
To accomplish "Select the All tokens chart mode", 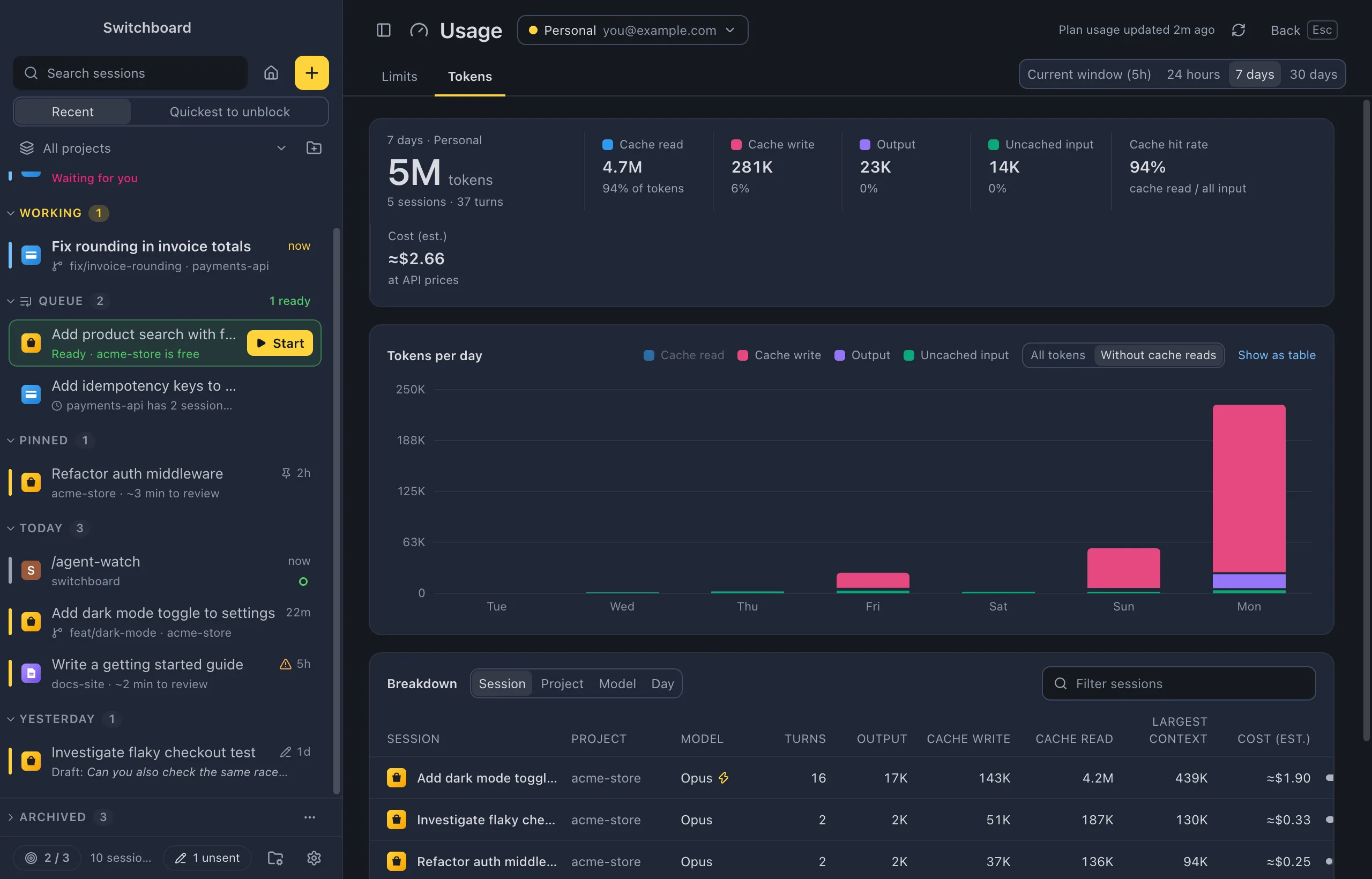I will (x=1057, y=355).
